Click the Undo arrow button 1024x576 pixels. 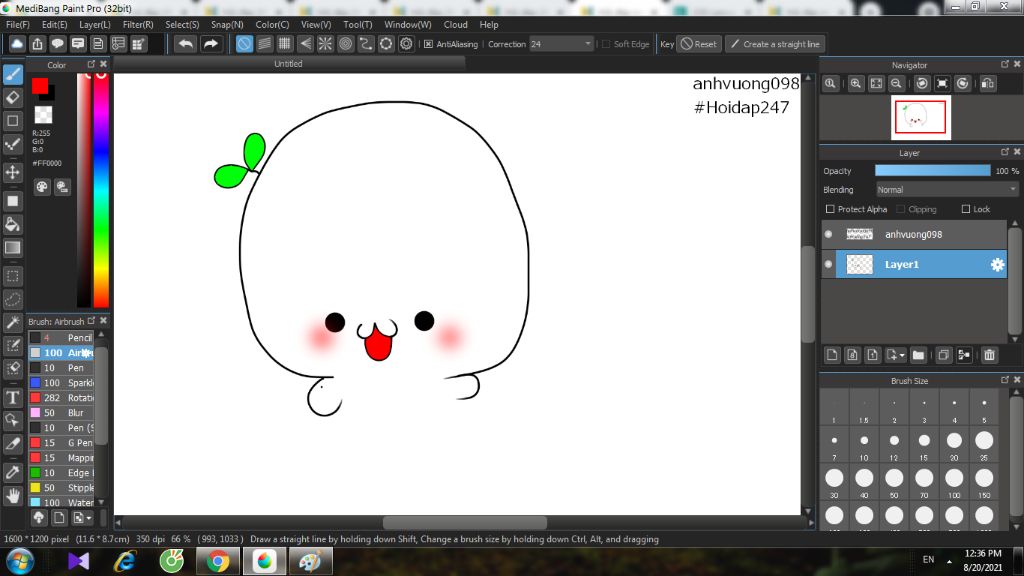185,44
